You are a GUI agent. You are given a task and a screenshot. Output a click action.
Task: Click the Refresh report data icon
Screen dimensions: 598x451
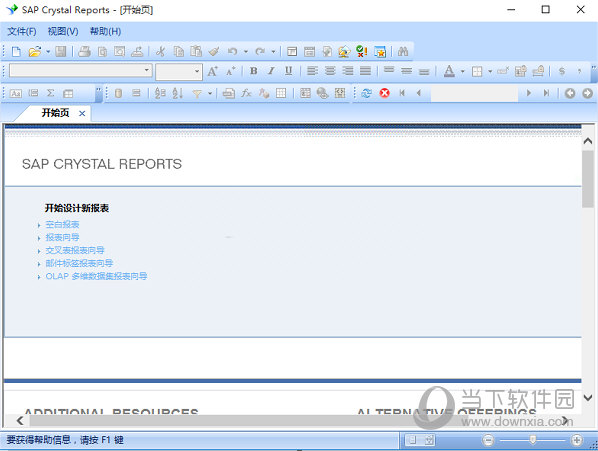click(x=367, y=93)
